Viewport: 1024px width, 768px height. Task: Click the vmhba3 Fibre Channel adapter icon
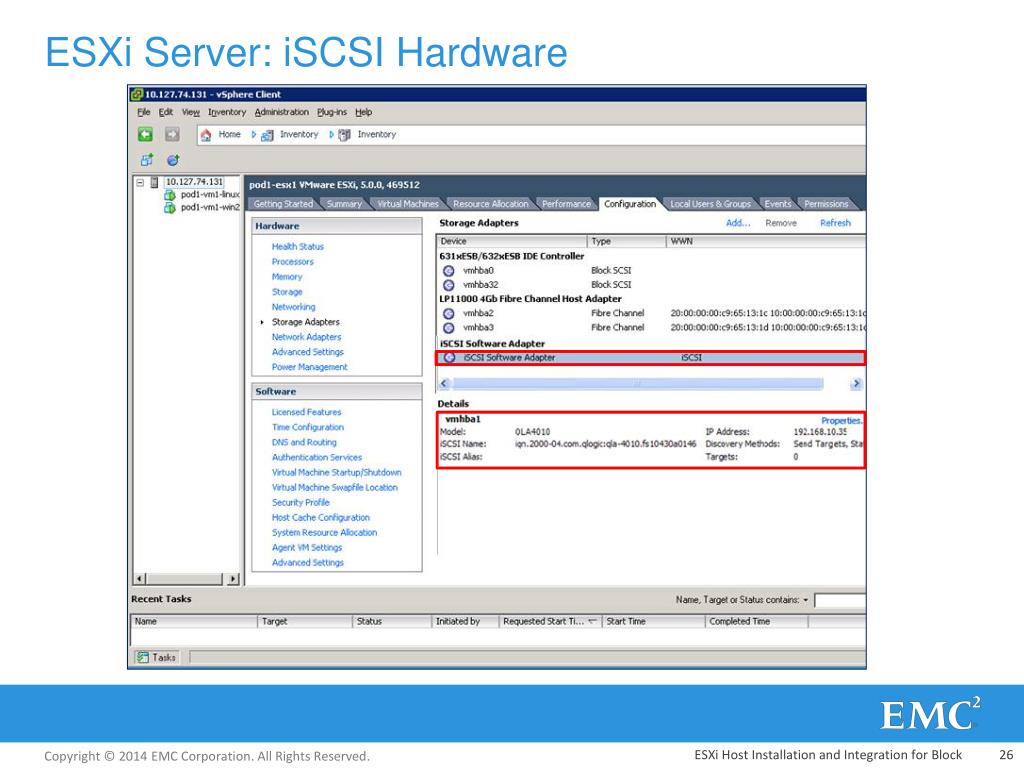pos(449,328)
